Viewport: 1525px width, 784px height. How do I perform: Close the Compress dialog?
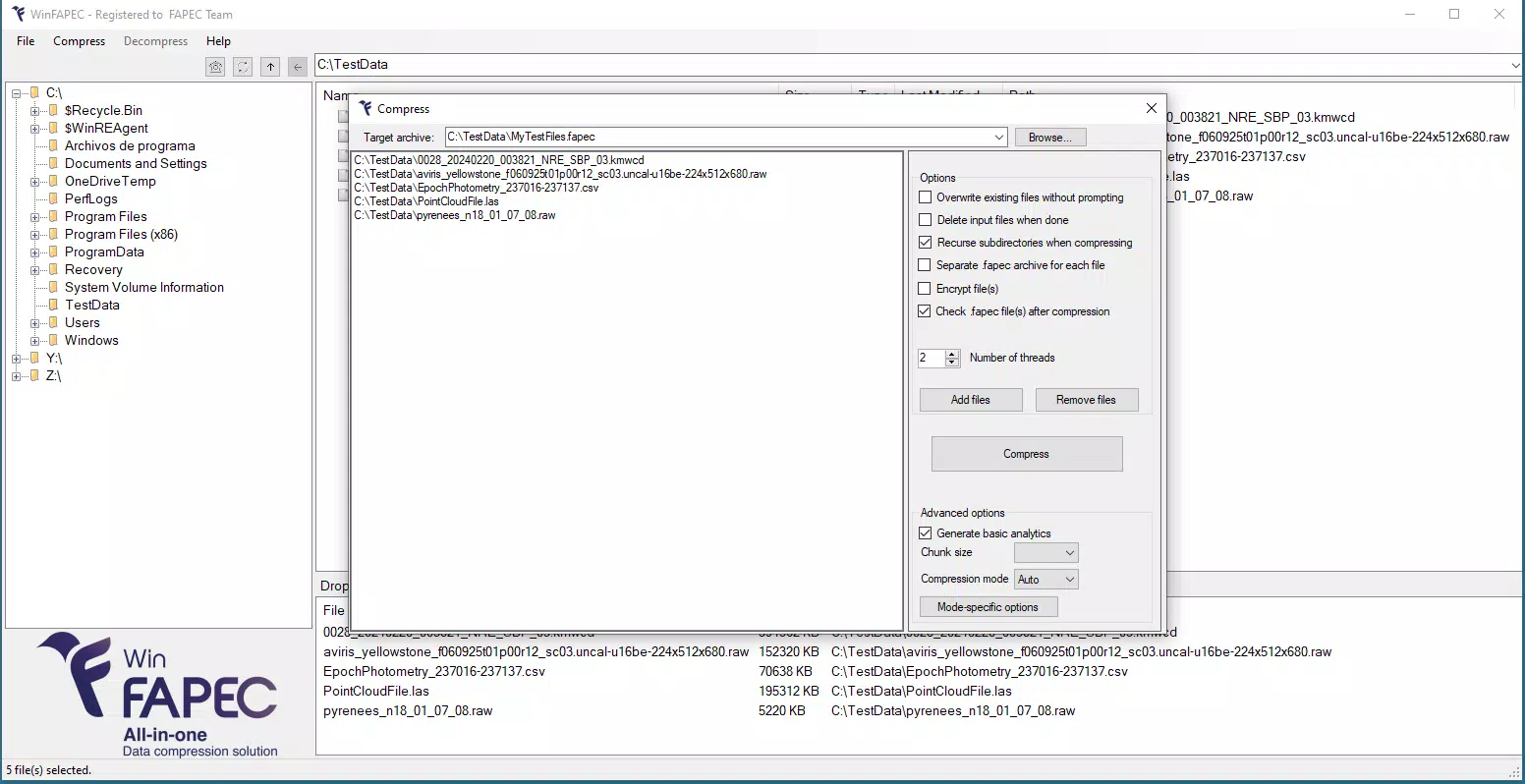1151,108
